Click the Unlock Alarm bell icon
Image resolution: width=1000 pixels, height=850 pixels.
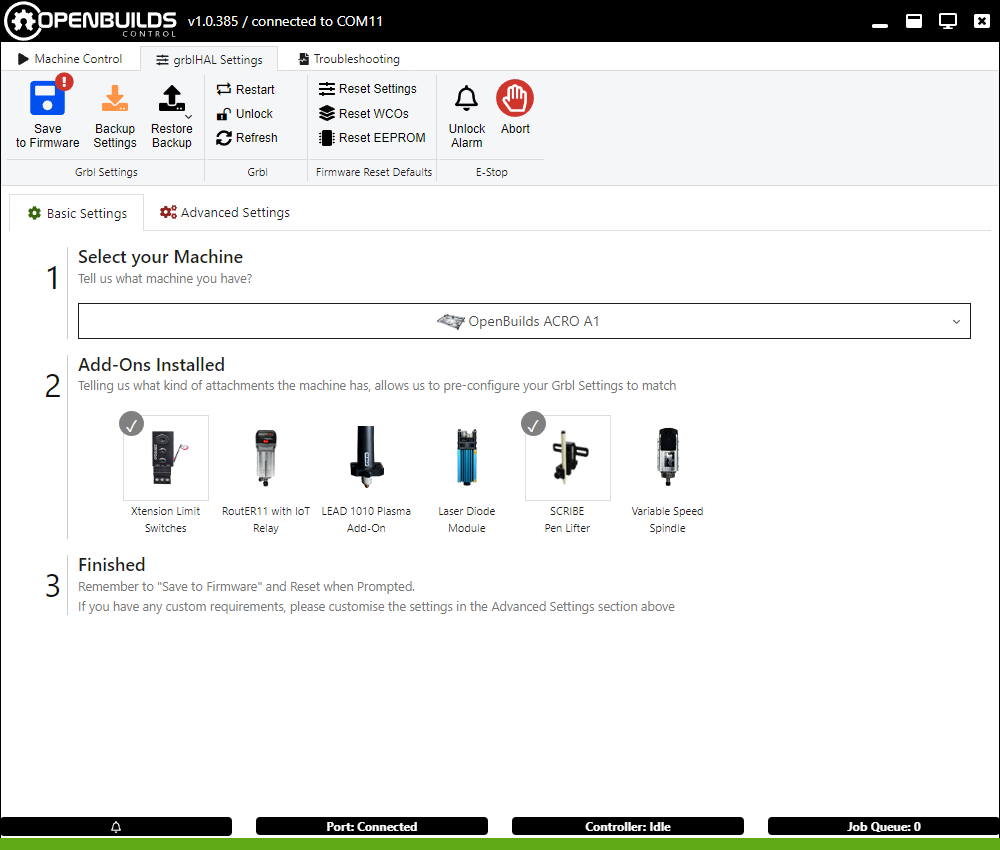point(466,99)
